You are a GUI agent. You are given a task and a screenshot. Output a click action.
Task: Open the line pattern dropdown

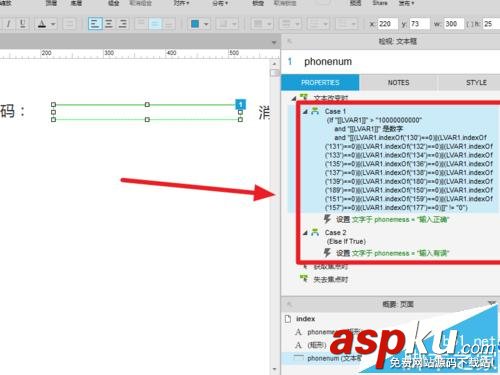tap(319, 24)
